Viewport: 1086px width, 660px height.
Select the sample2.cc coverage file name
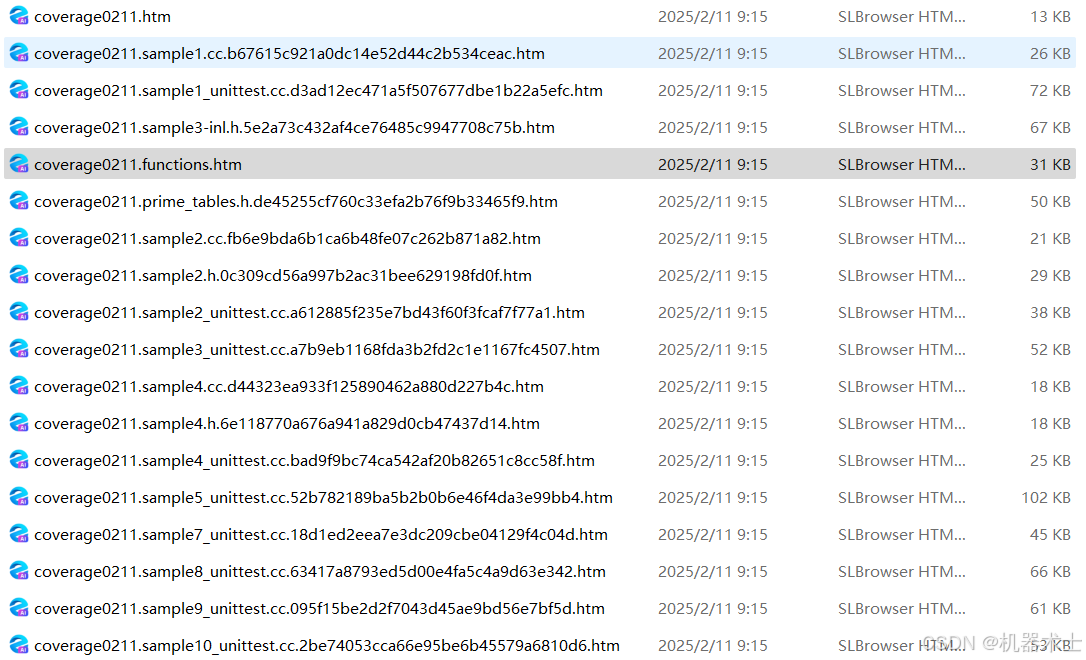(x=286, y=238)
